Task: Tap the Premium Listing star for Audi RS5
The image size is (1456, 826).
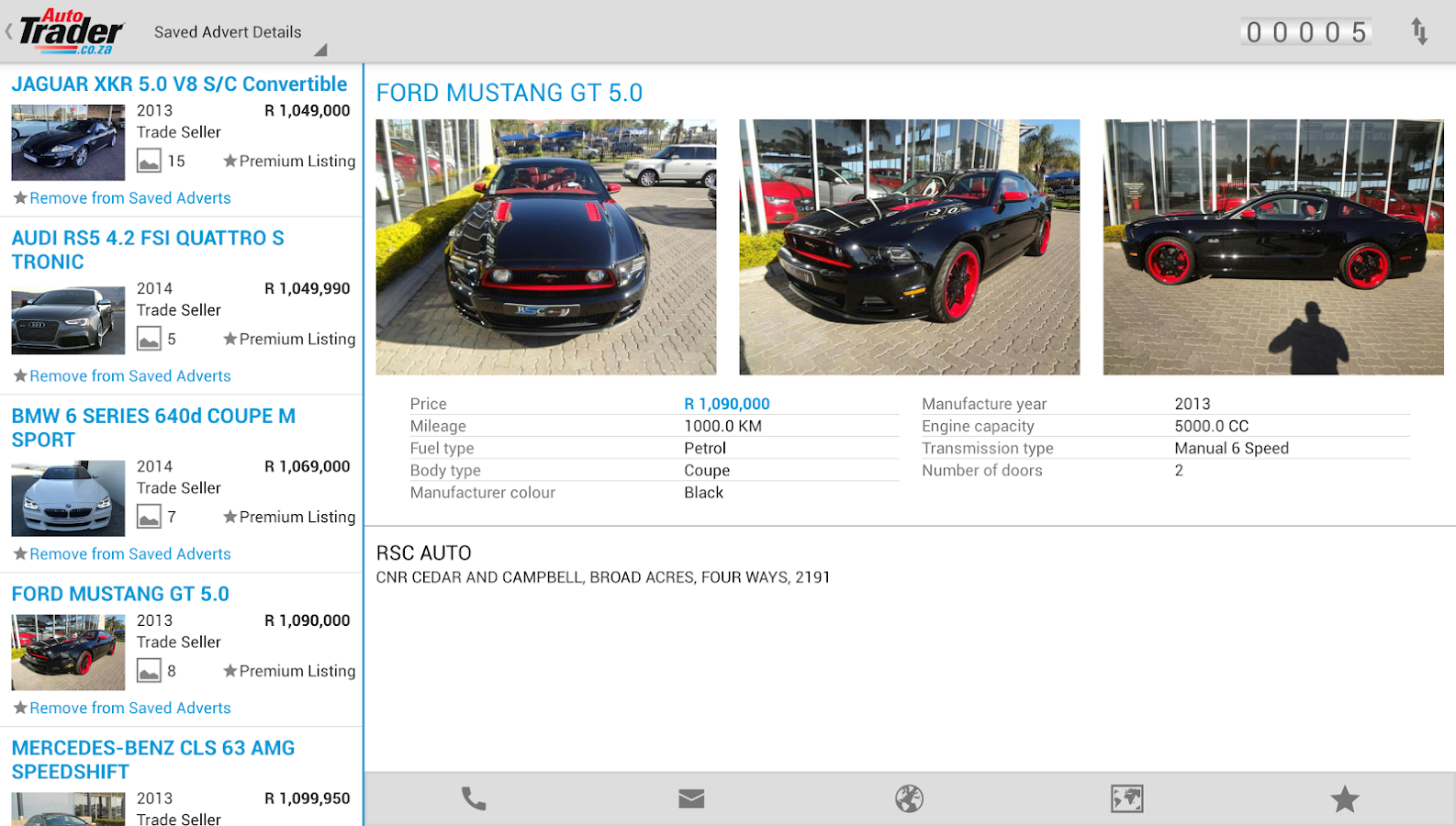Action: (230, 339)
